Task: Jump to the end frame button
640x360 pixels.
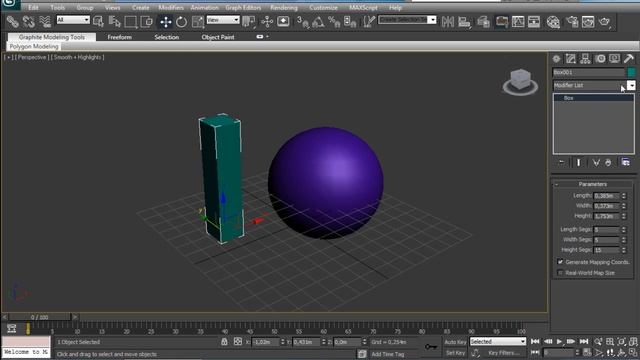Action: click(584, 342)
